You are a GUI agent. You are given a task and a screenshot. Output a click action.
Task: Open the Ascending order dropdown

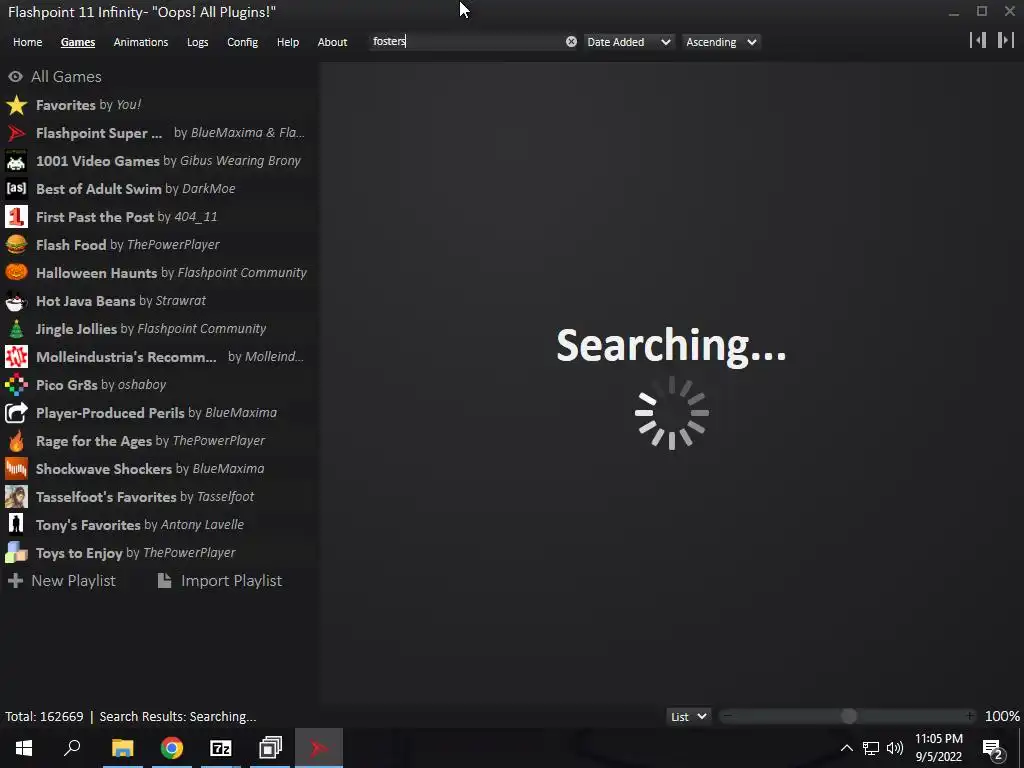click(x=721, y=42)
